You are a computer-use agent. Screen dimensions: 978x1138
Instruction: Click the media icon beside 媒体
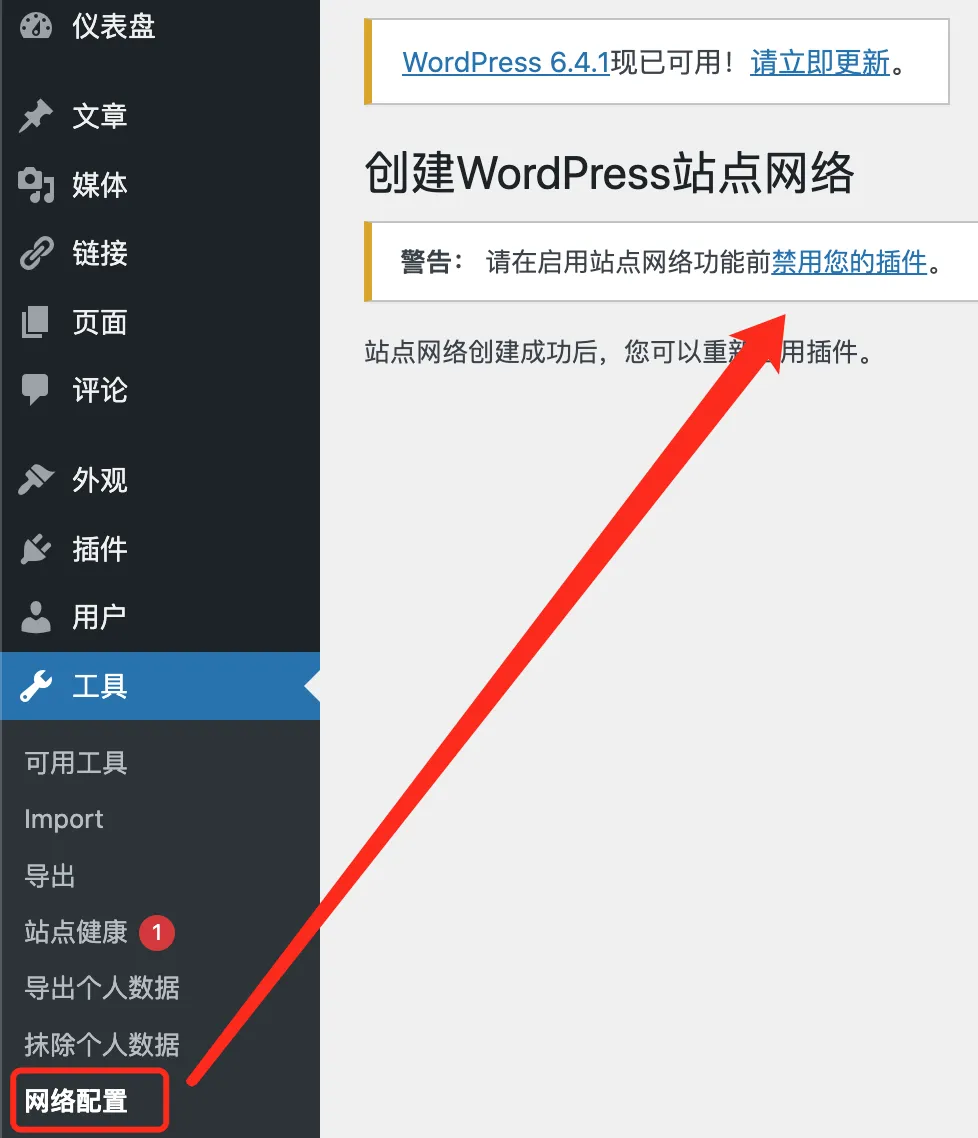point(36,185)
